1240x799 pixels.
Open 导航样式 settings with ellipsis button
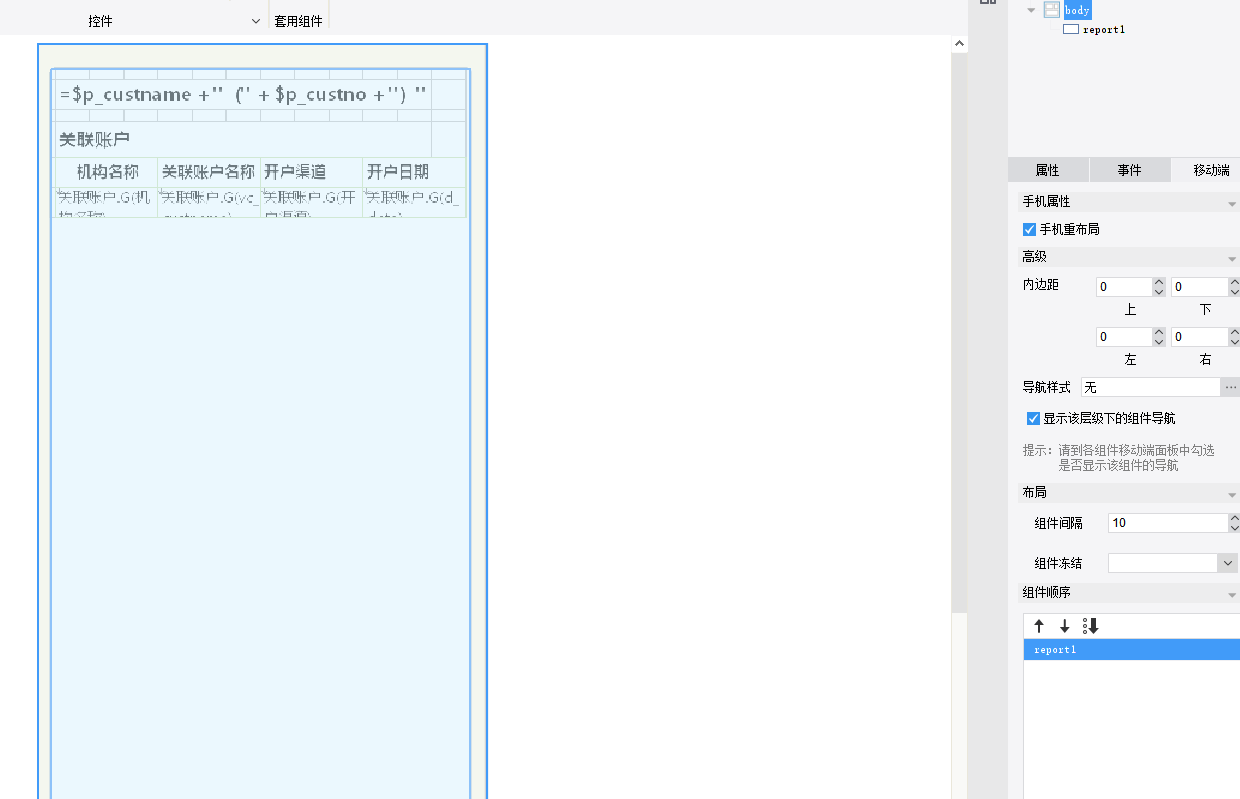(1231, 387)
